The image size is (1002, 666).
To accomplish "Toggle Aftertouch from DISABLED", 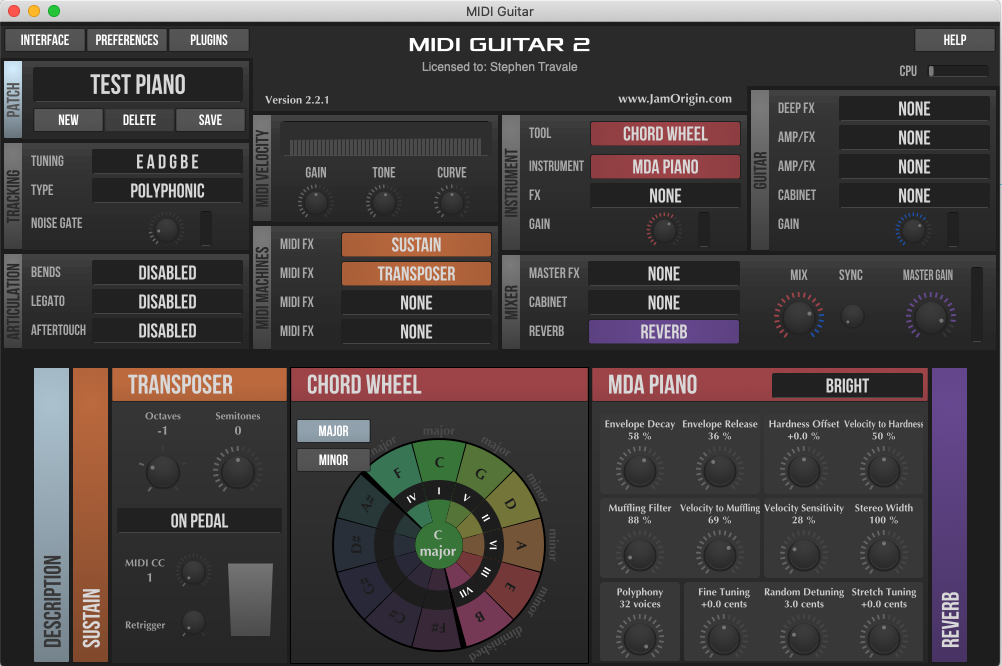I will pos(167,330).
